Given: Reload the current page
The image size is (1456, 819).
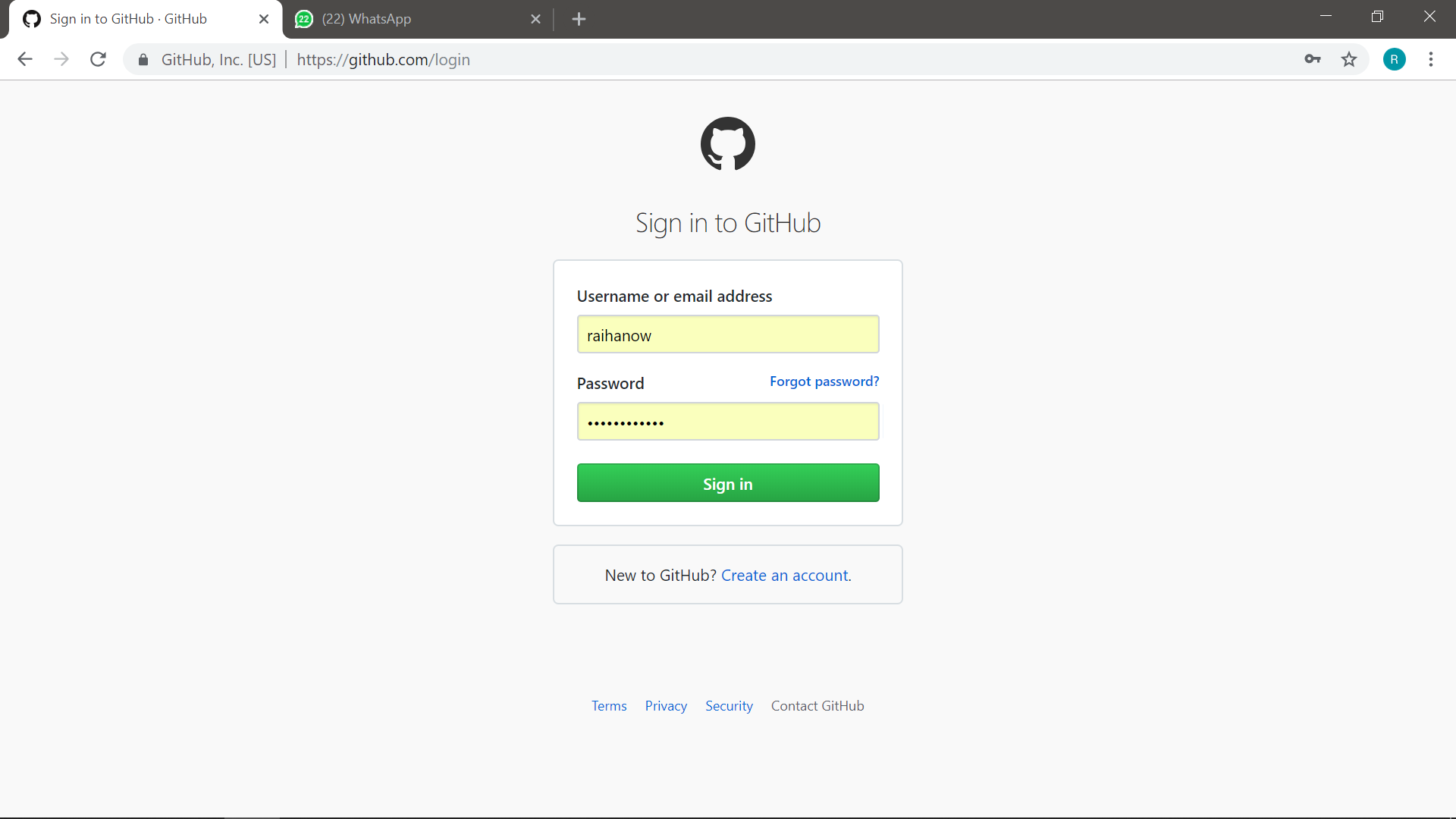Looking at the screenshot, I should point(98,59).
